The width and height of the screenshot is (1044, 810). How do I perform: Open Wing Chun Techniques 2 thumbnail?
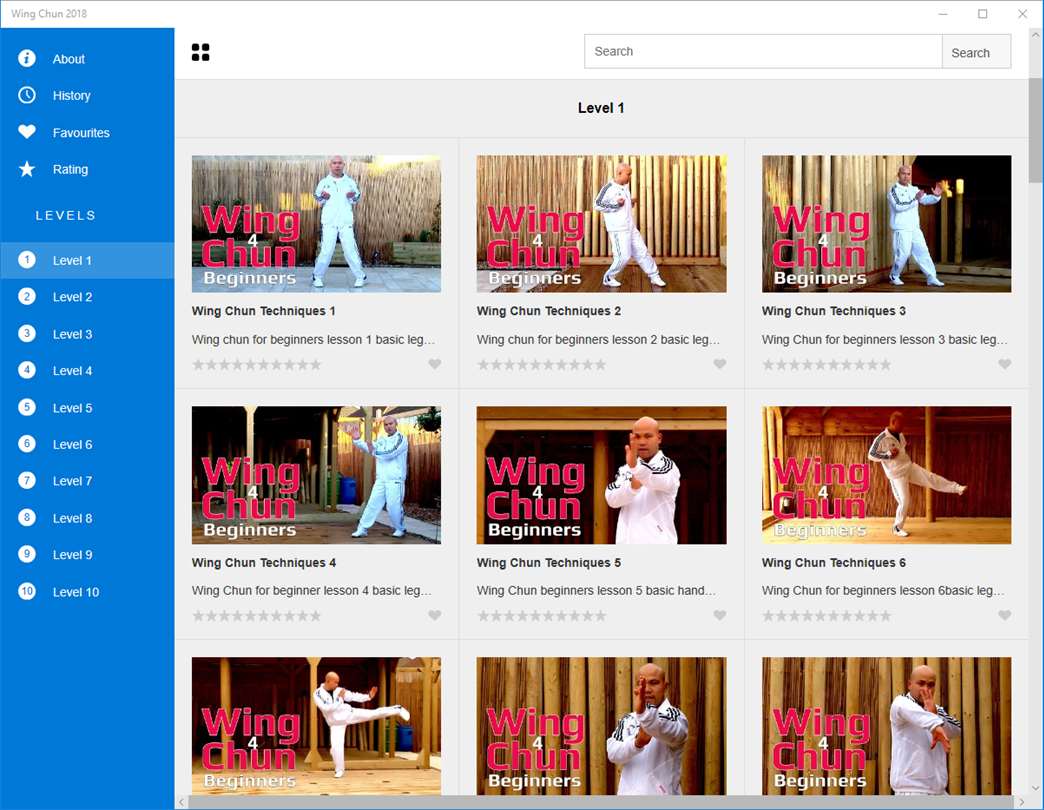[x=601, y=224]
